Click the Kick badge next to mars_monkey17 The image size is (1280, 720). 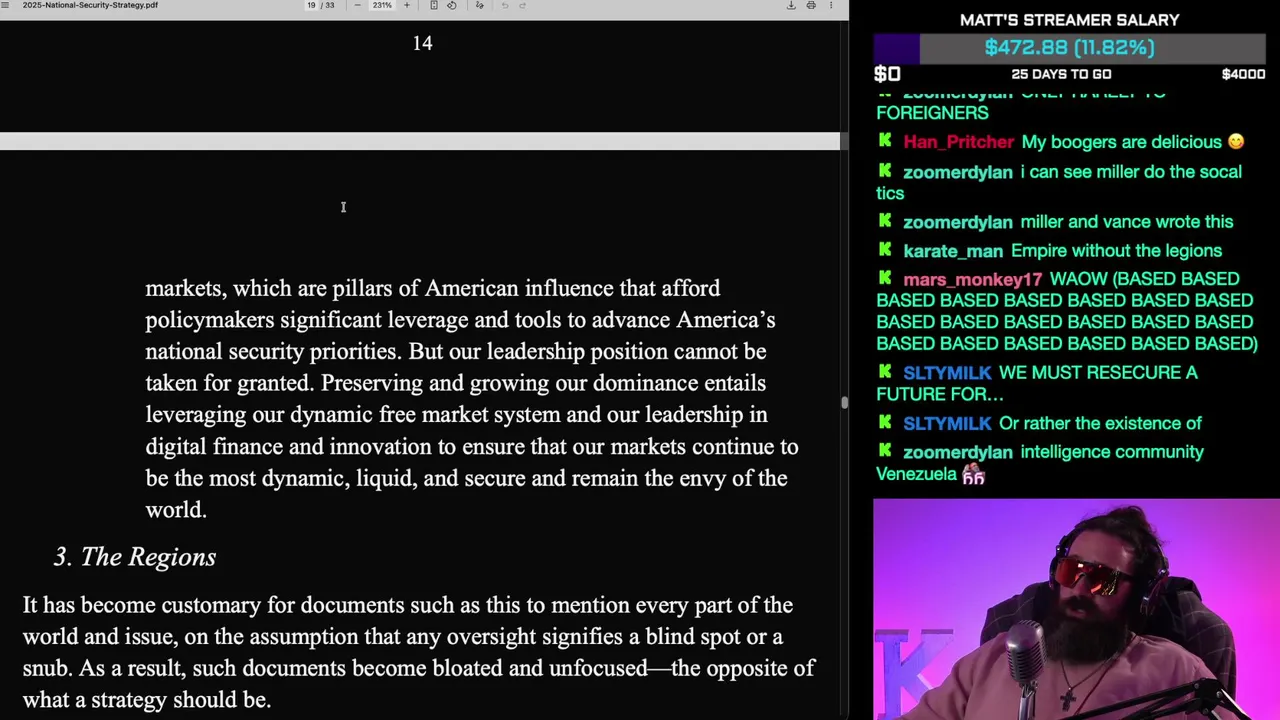click(885, 278)
